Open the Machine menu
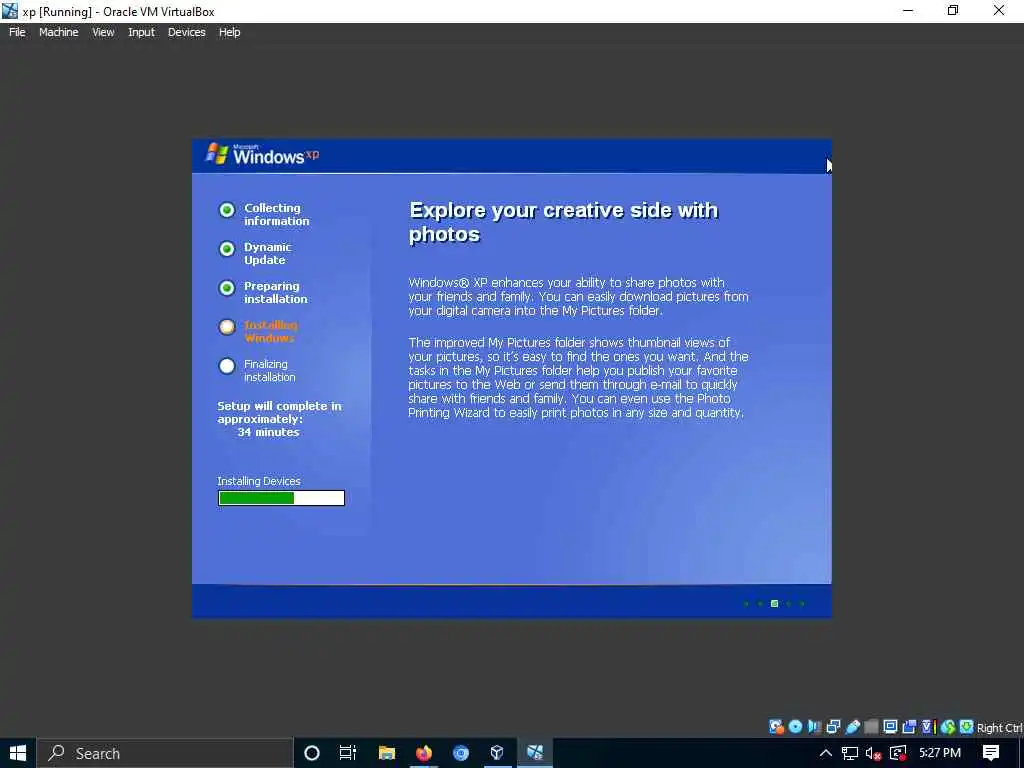This screenshot has height=768, width=1024. pyautogui.click(x=58, y=32)
